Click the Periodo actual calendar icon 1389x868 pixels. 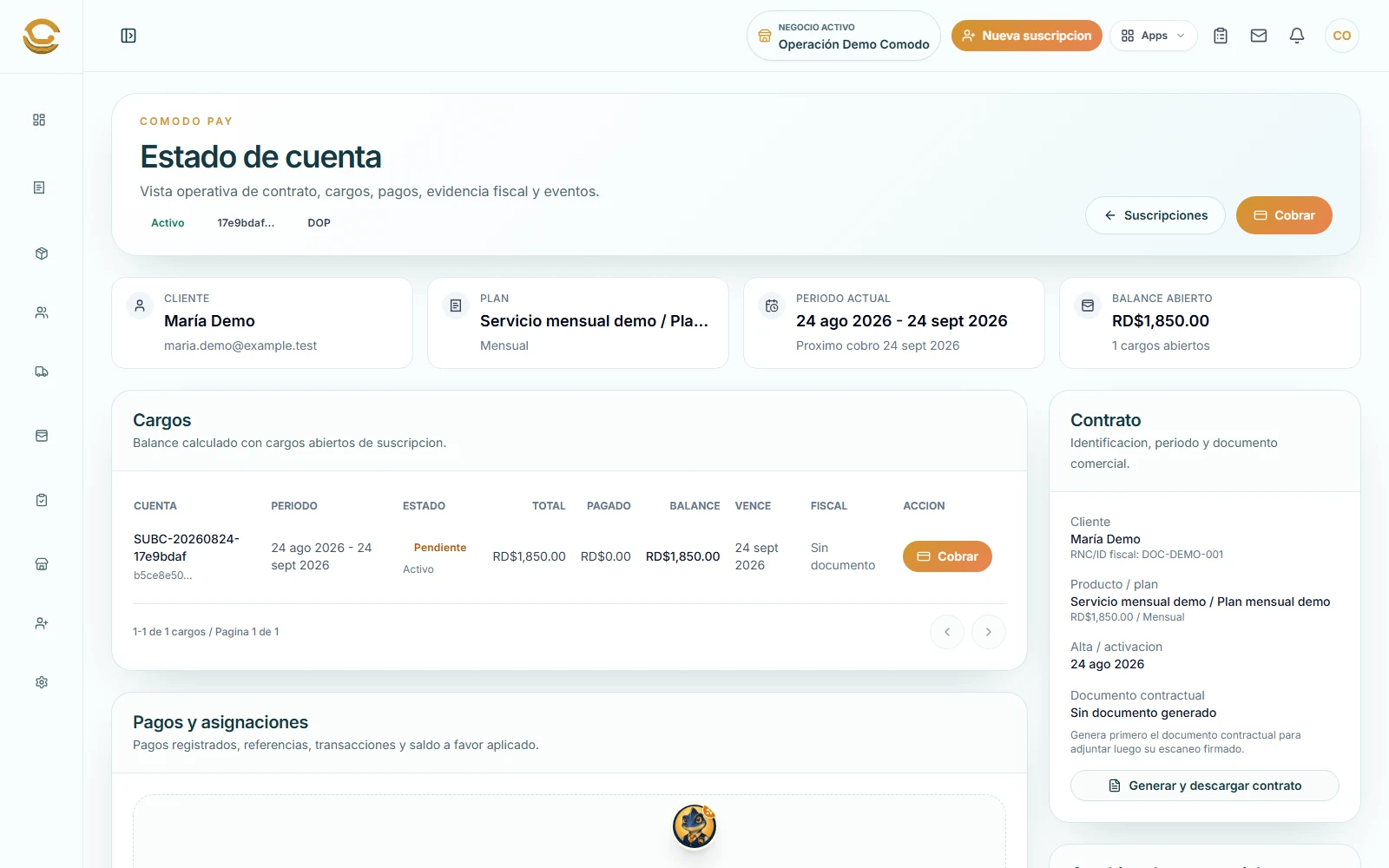(x=772, y=306)
